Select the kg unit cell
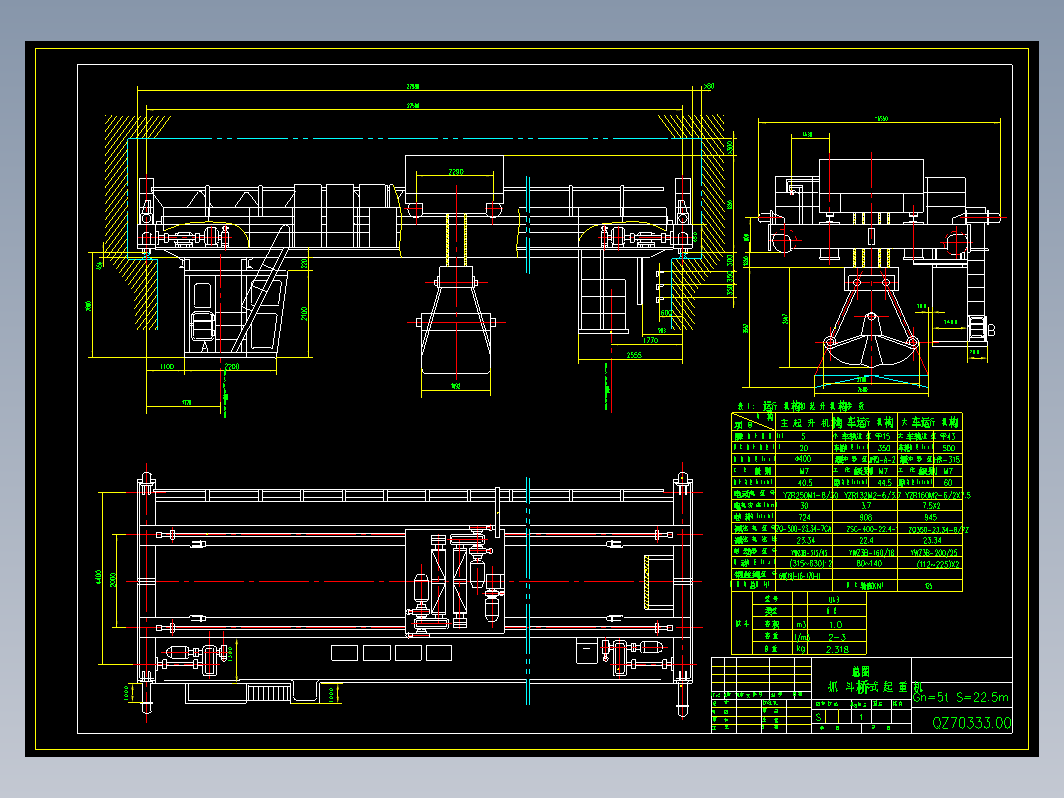 [x=801, y=649]
